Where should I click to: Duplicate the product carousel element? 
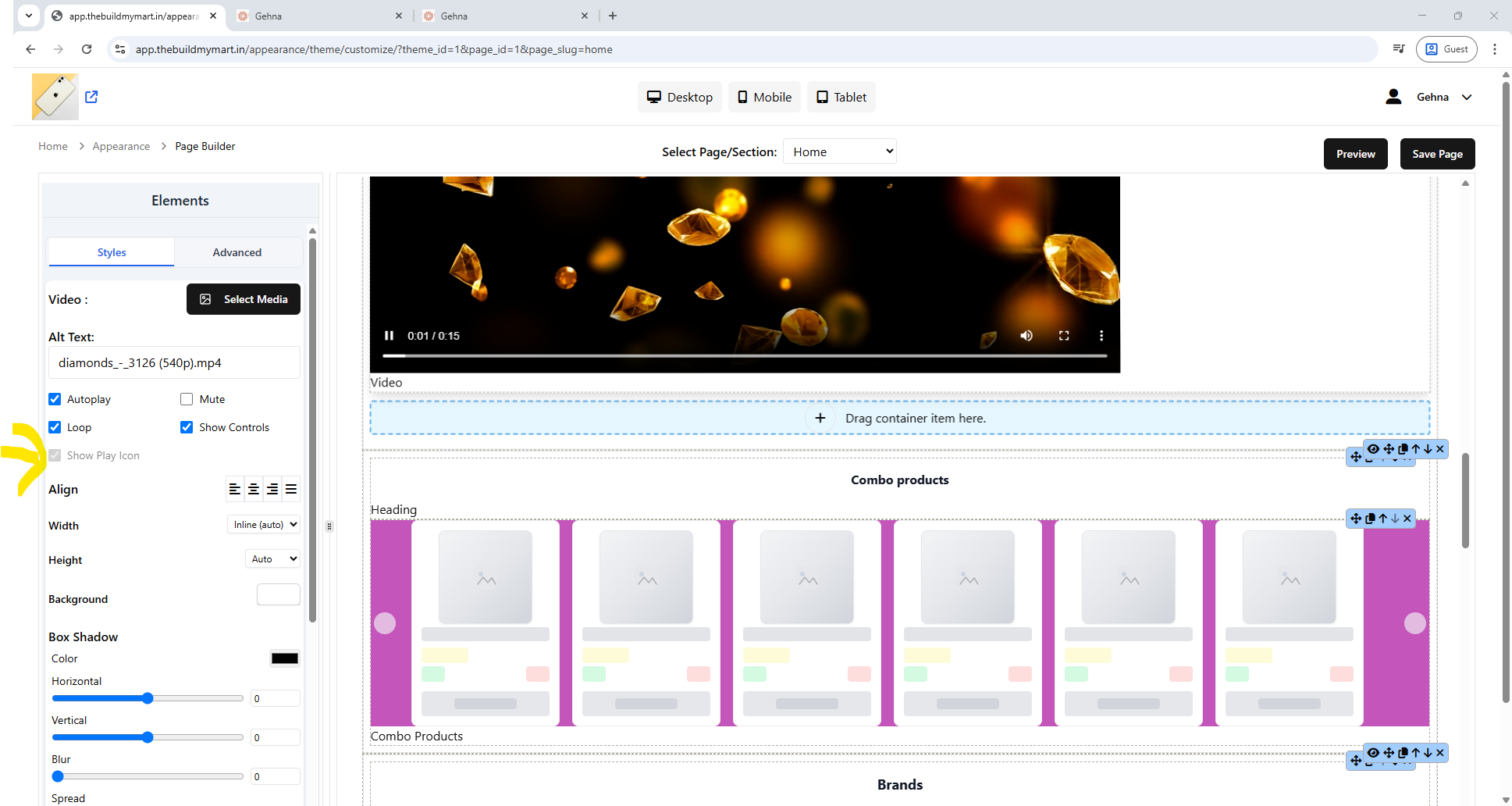click(x=1370, y=519)
